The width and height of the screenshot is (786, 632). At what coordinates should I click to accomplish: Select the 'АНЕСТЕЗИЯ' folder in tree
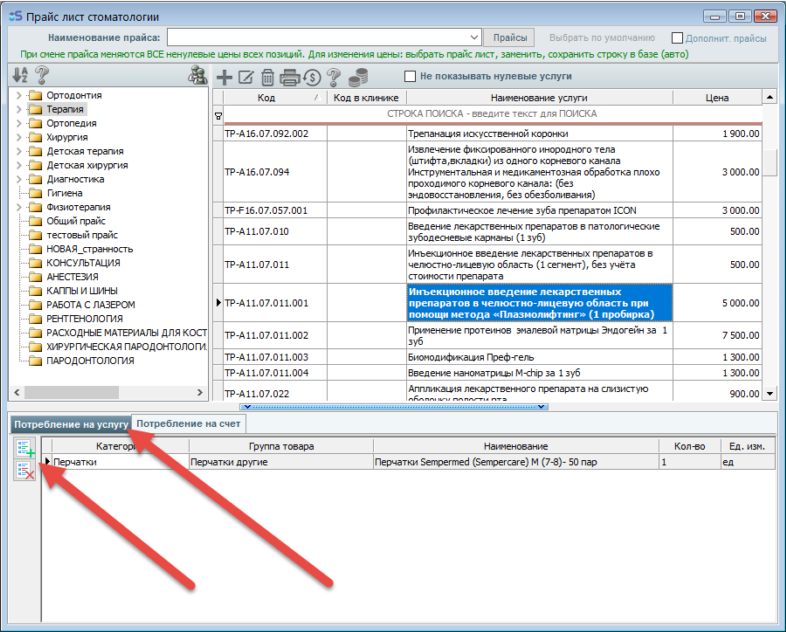point(71,277)
